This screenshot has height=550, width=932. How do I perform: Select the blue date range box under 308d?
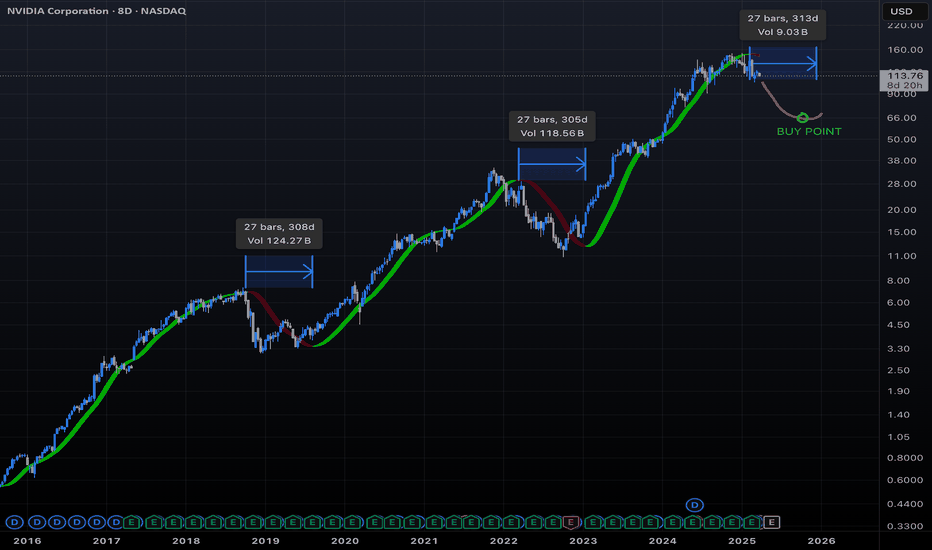tap(279, 272)
